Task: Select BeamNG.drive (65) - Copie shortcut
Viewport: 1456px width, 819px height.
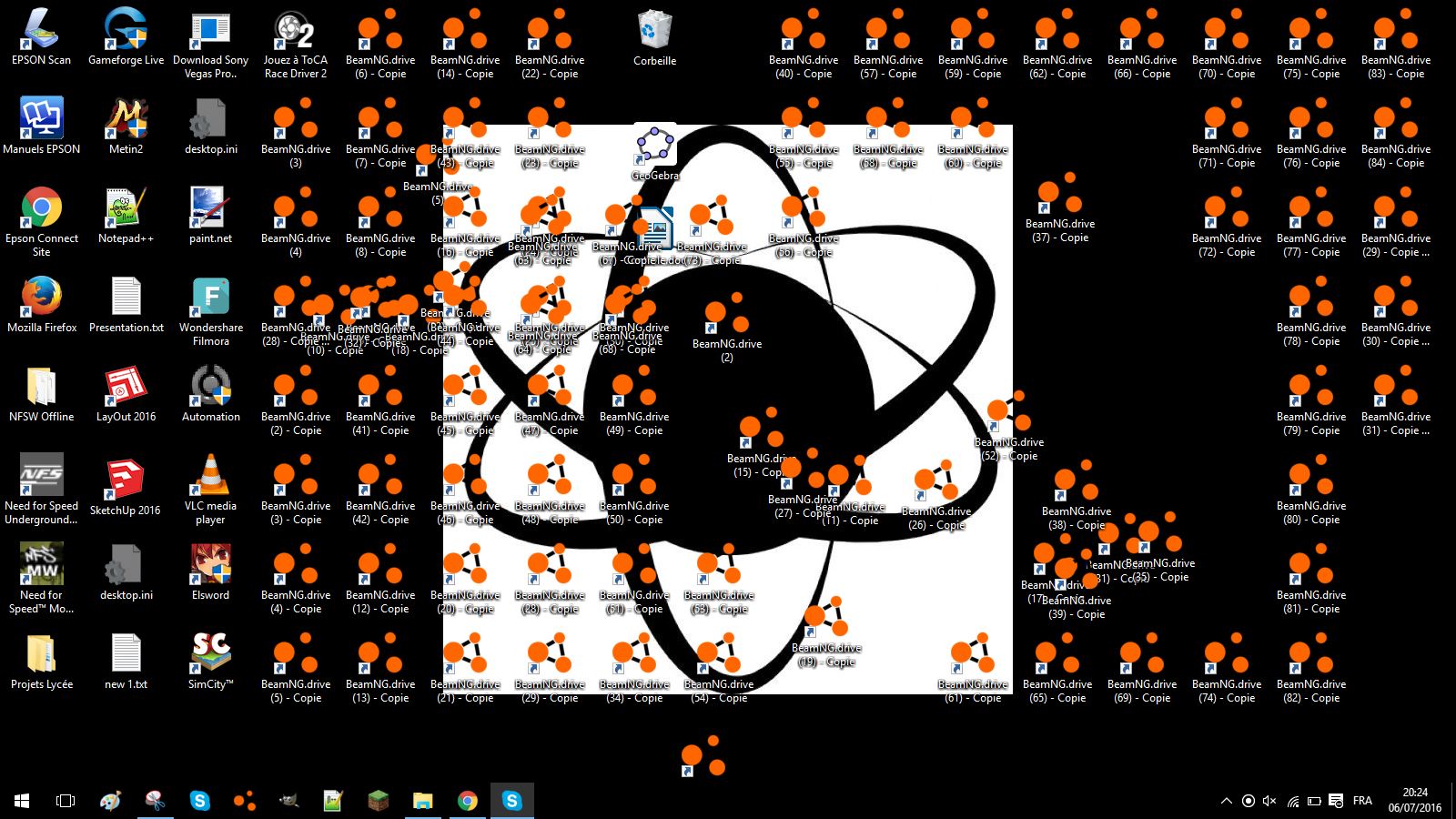Action: tap(1057, 669)
